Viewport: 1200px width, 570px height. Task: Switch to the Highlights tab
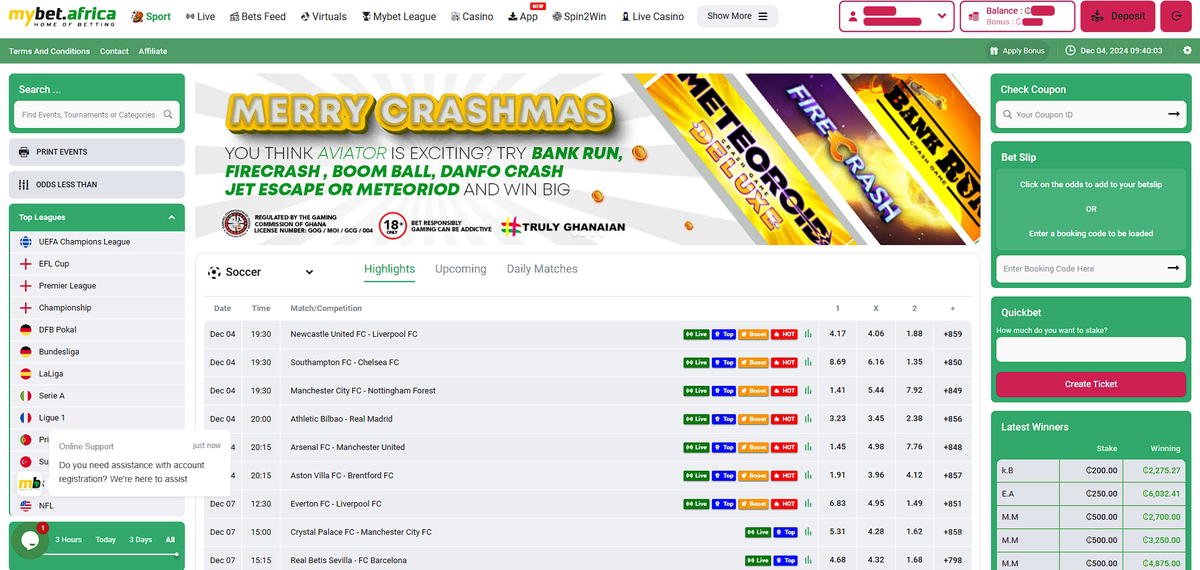(390, 269)
